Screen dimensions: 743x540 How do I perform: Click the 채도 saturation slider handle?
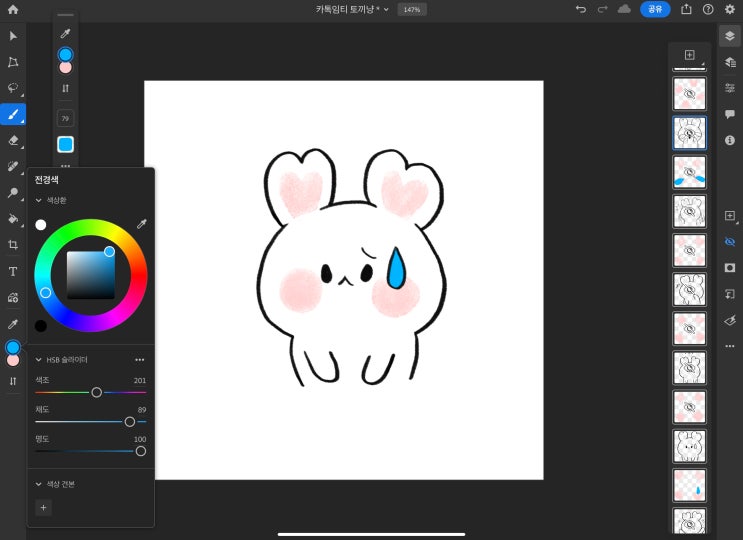point(130,422)
